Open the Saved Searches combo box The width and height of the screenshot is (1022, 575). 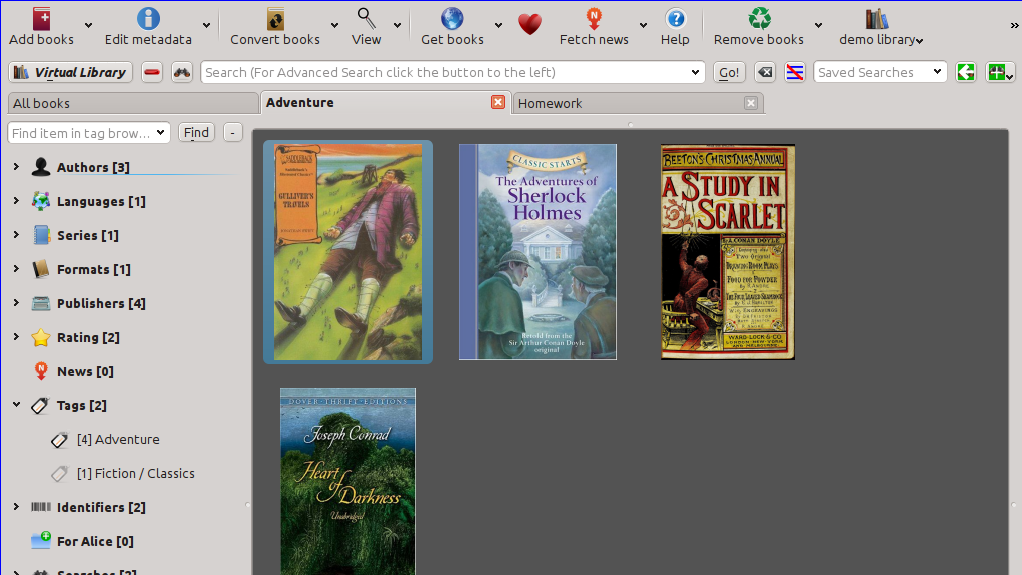click(880, 72)
